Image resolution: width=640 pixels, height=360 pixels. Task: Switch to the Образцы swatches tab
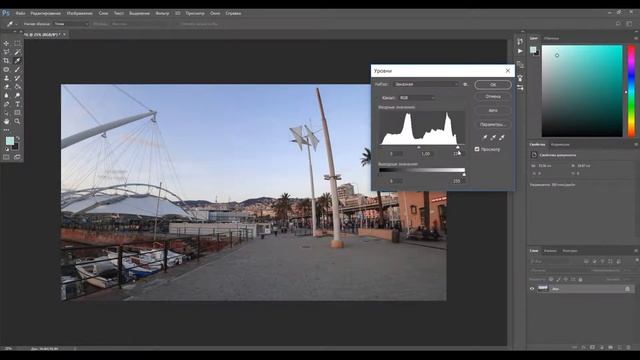click(551, 38)
